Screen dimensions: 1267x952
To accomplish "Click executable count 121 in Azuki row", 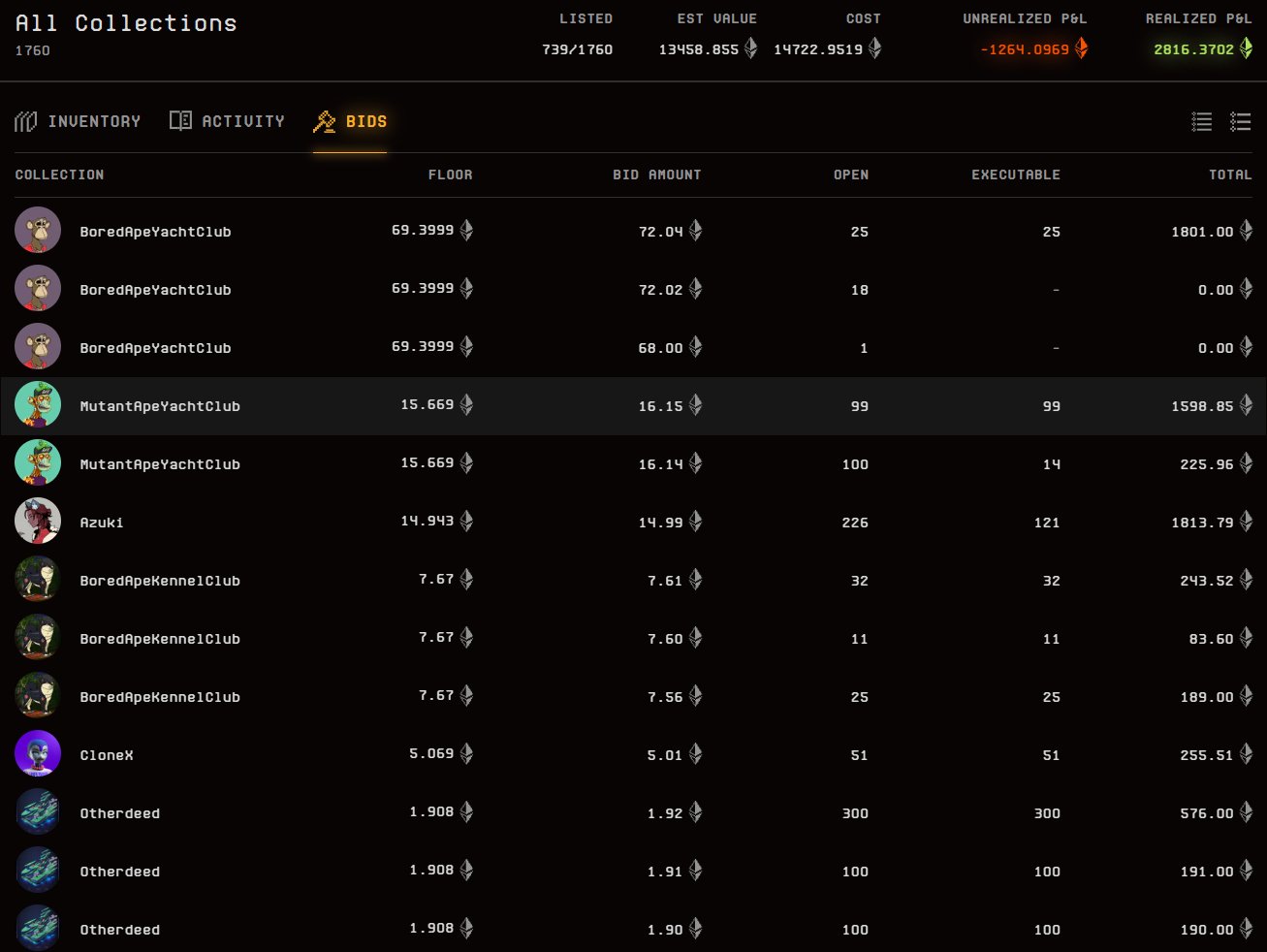I will (1047, 523).
